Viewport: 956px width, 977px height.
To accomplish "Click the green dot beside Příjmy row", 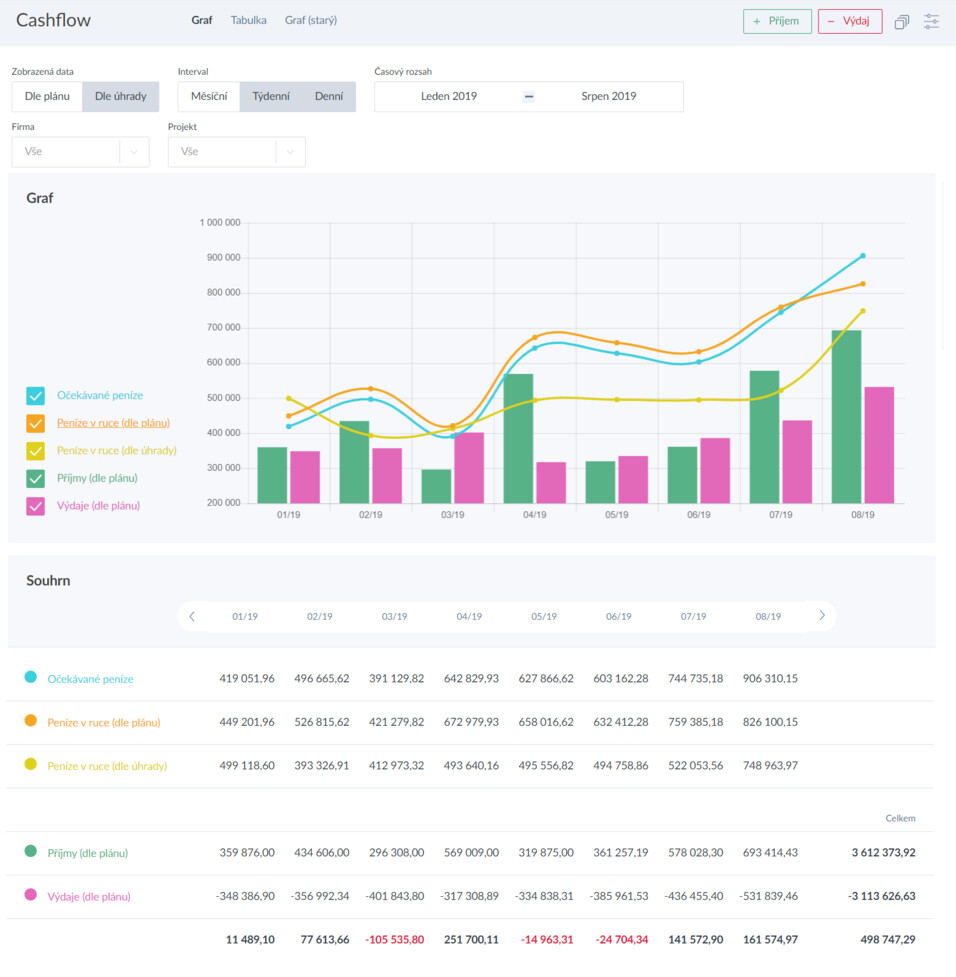I will tap(30, 852).
